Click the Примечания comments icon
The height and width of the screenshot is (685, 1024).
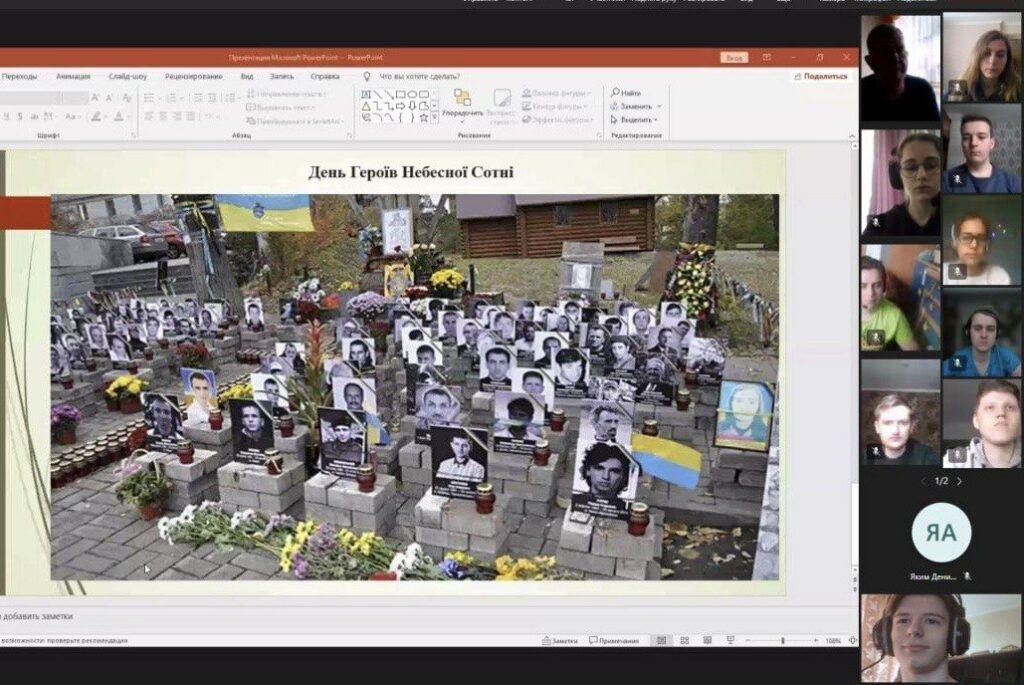(x=614, y=640)
